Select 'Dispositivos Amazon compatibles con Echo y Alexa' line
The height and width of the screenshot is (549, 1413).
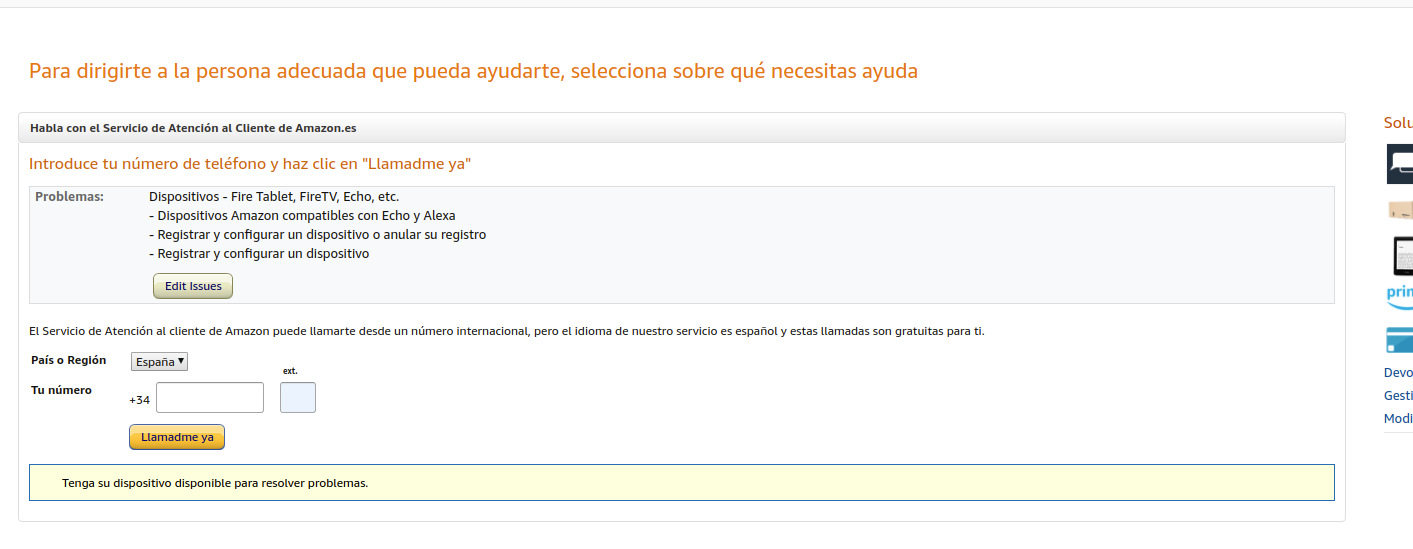click(302, 216)
